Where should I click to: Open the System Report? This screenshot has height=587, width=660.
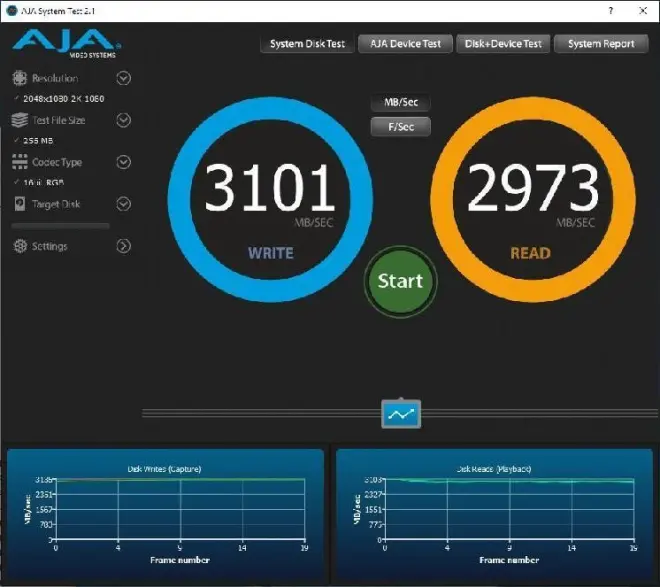tap(601, 44)
